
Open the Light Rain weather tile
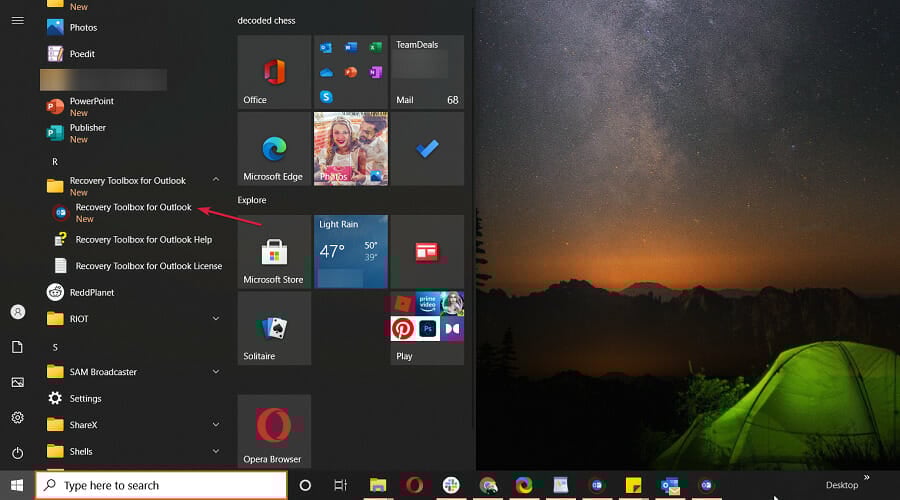pyautogui.click(x=350, y=251)
